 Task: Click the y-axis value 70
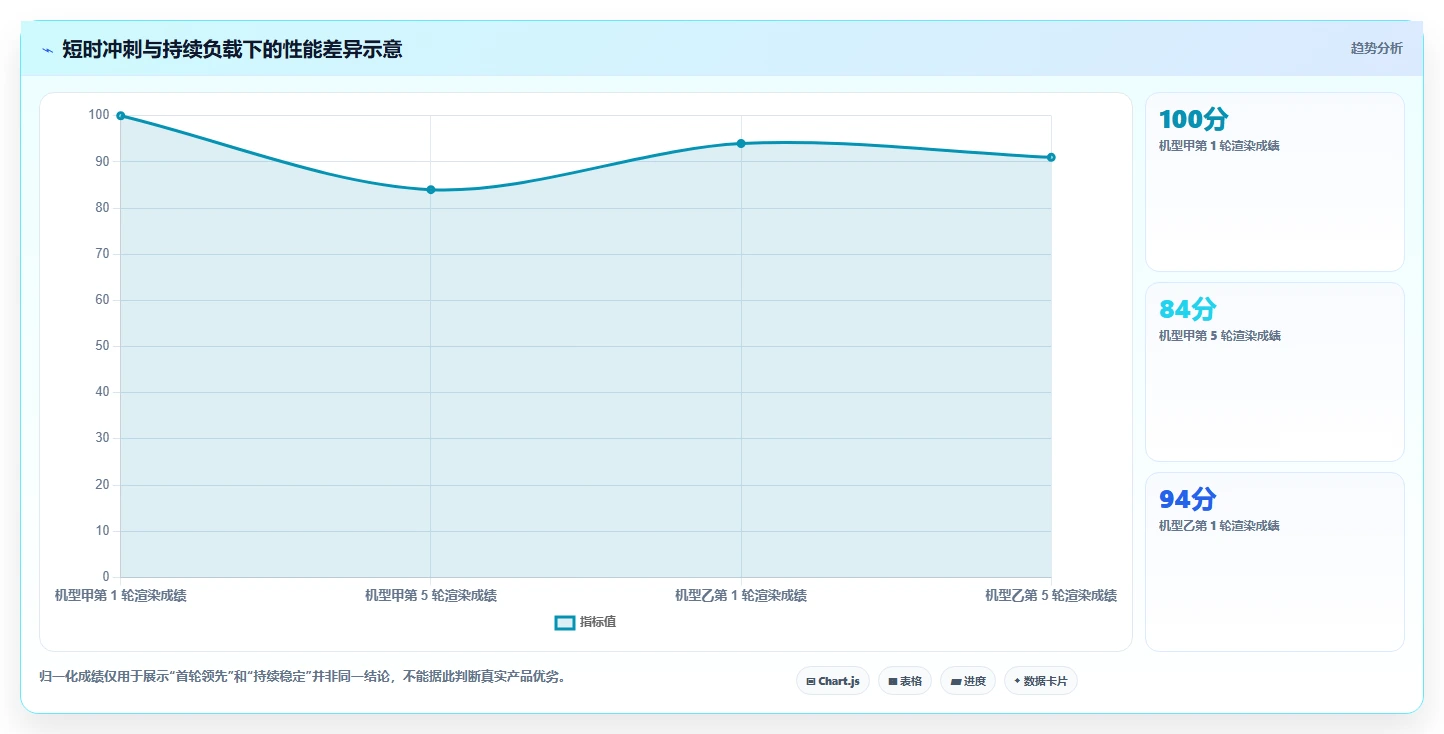pyautogui.click(x=102, y=254)
